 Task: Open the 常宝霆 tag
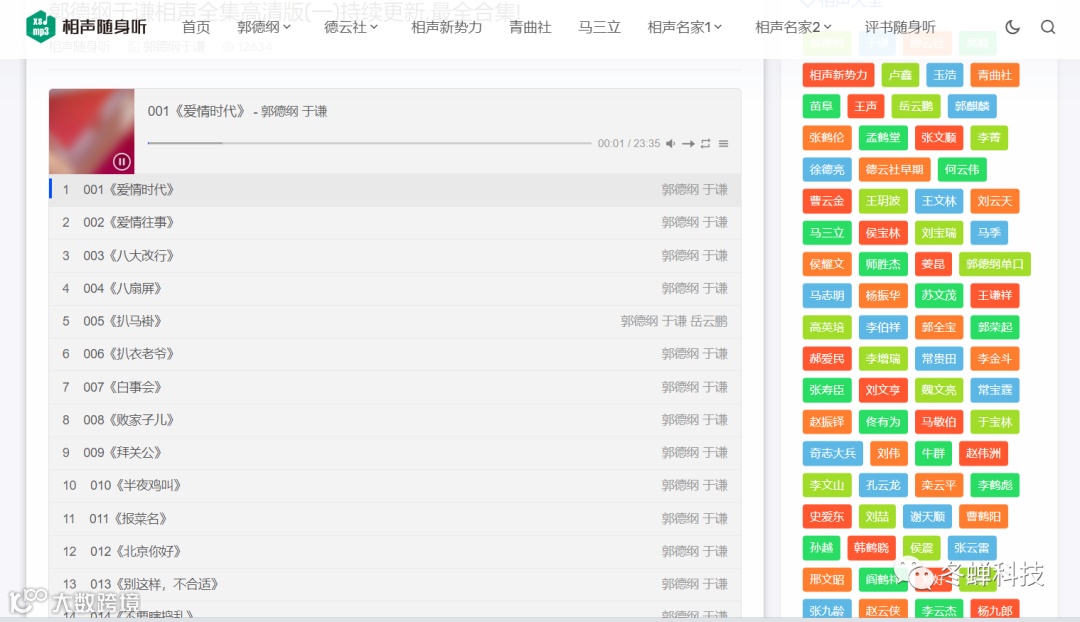(995, 390)
